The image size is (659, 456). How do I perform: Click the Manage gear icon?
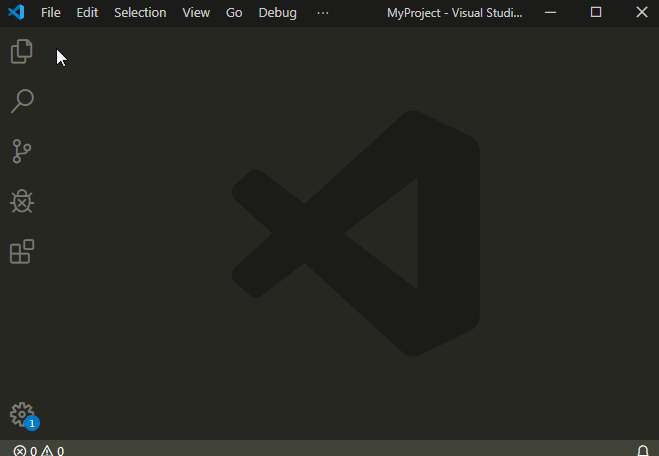(x=22, y=414)
